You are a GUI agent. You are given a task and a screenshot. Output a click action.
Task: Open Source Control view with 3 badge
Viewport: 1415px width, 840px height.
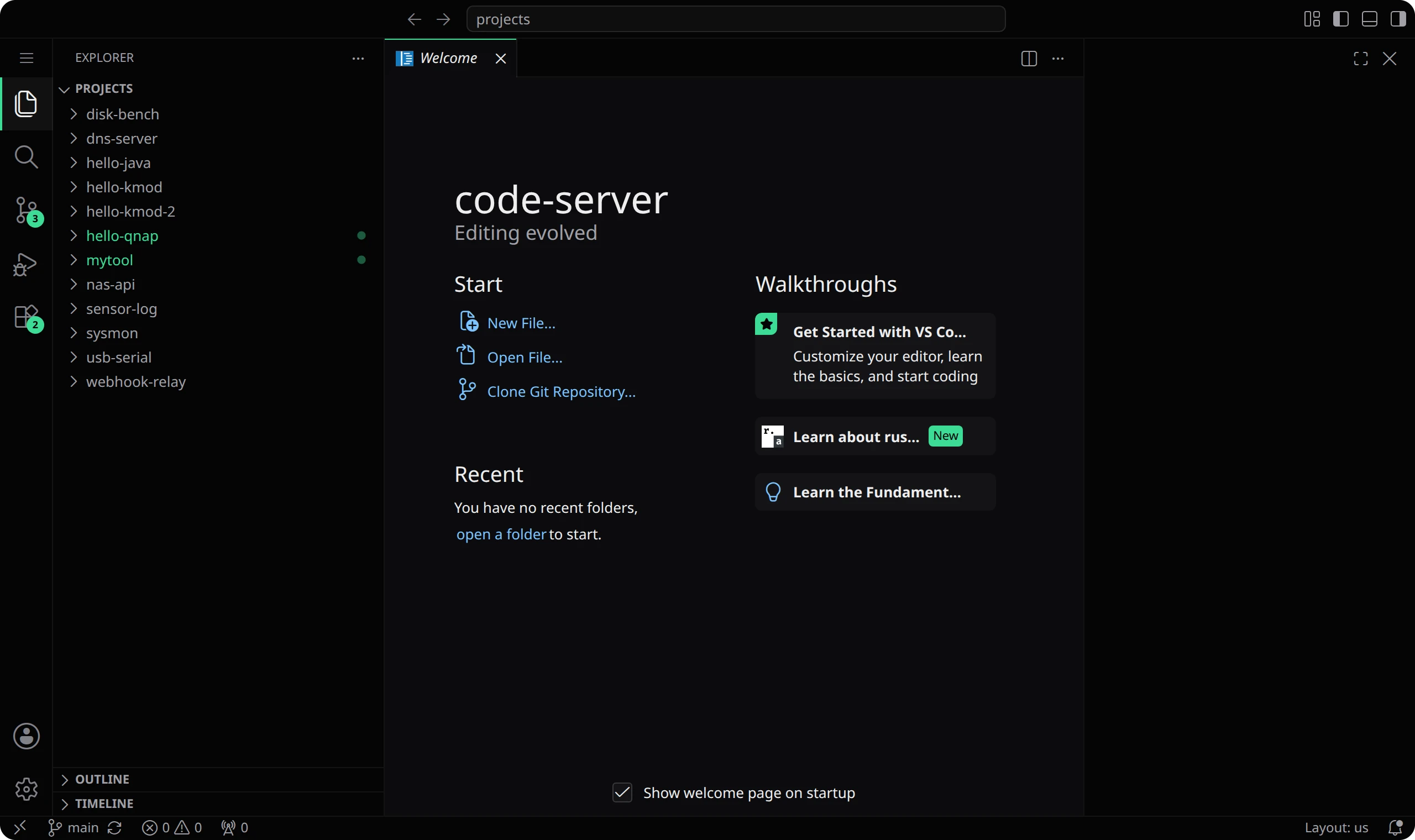[27, 211]
